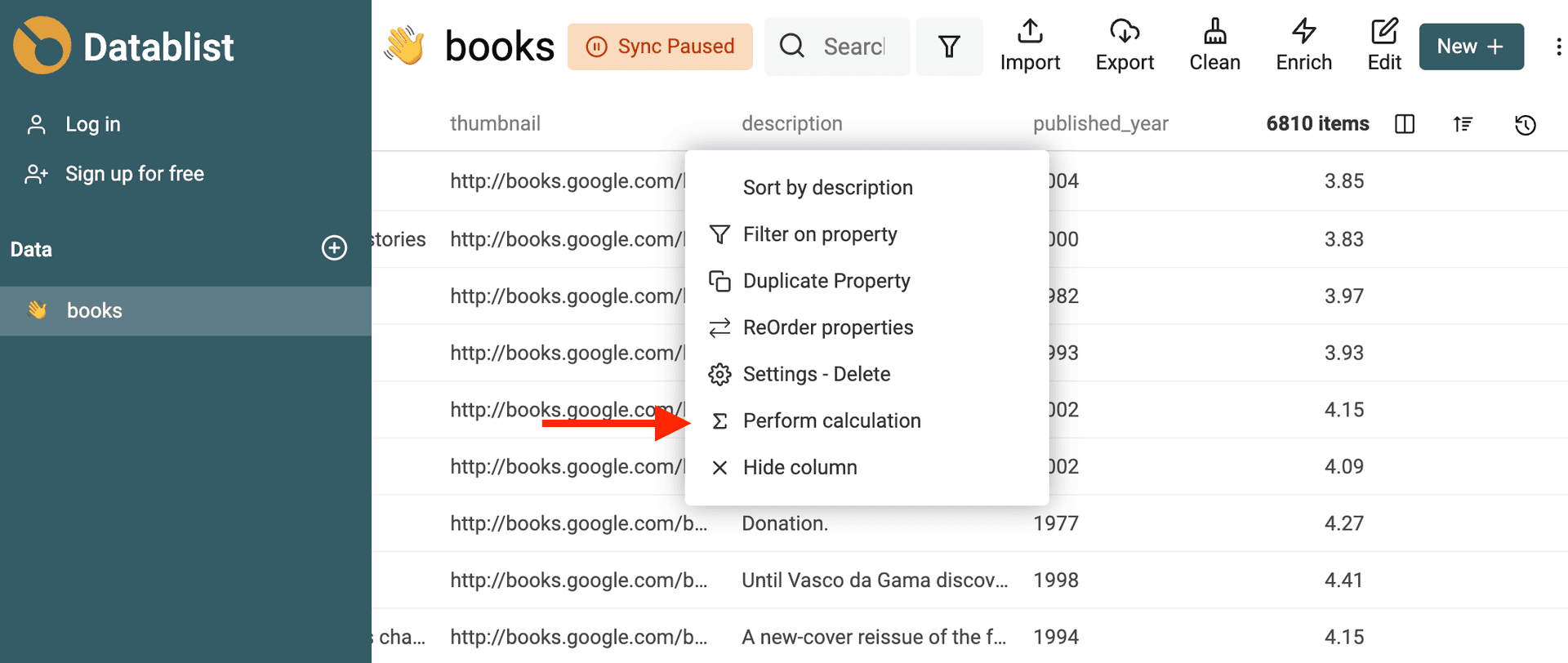The height and width of the screenshot is (663, 1568).
Task: Open the history clock icon
Action: click(1525, 124)
